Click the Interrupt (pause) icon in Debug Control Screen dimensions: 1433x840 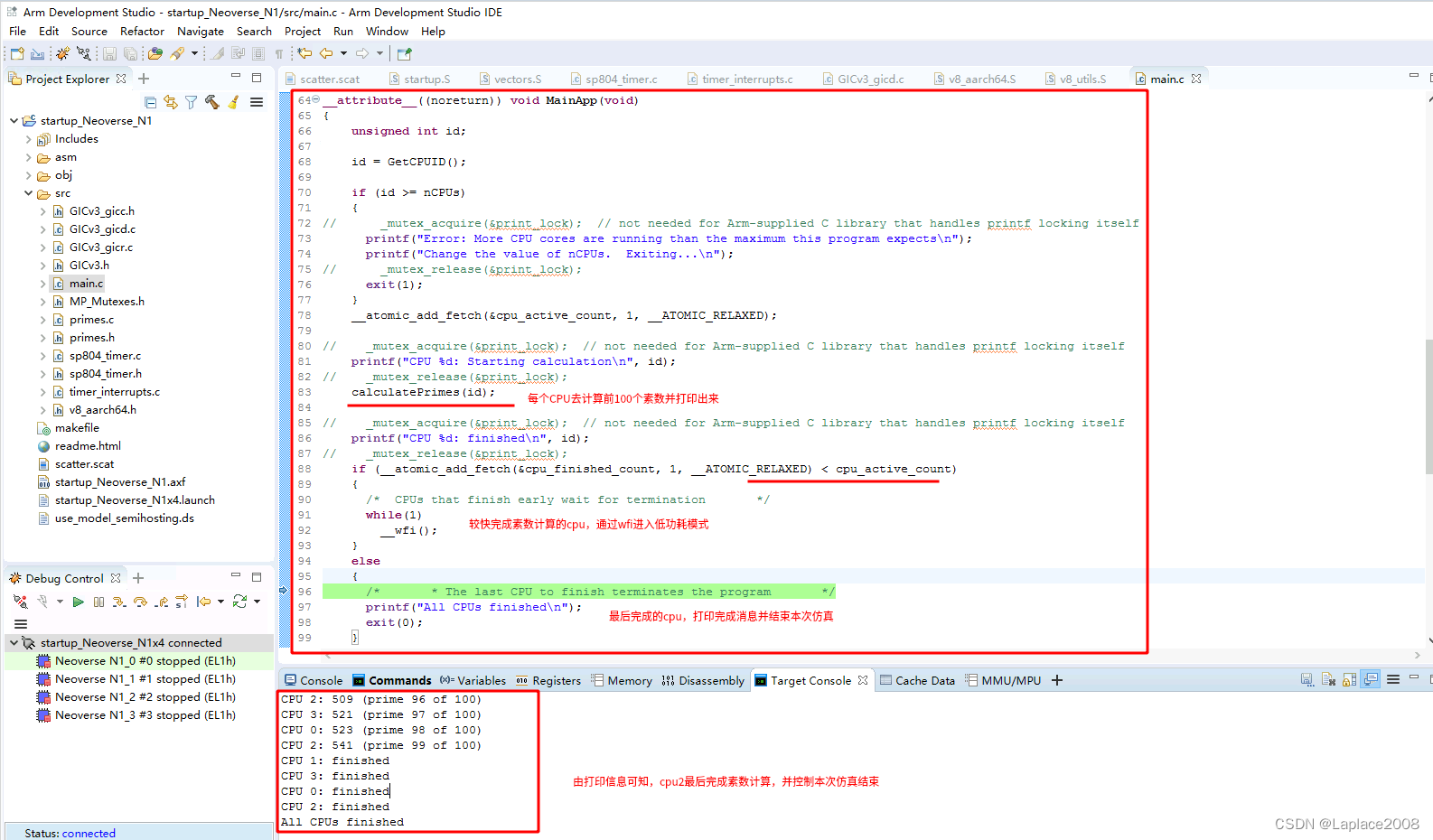(x=98, y=602)
